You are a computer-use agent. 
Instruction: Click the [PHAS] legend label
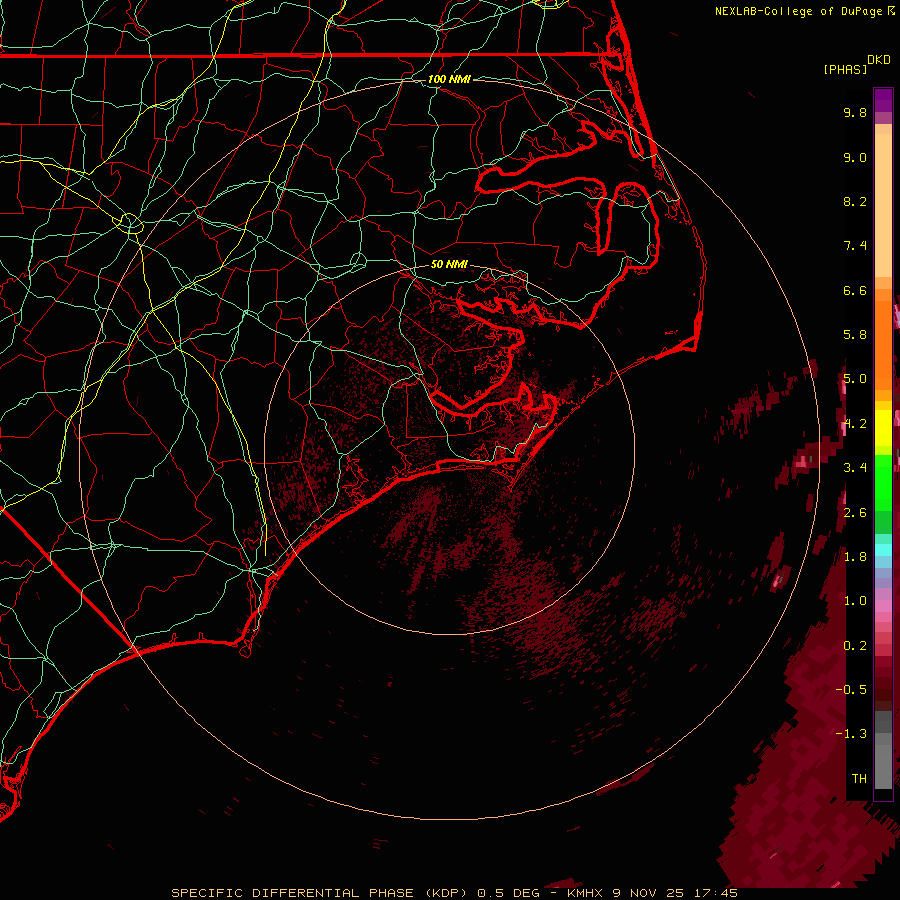(x=845, y=69)
